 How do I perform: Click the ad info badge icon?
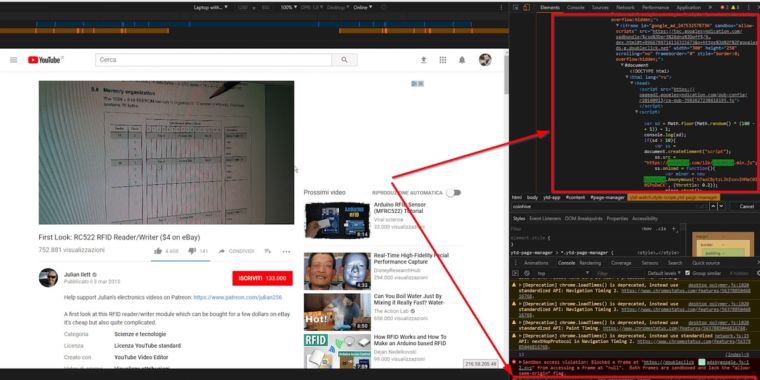417,84
